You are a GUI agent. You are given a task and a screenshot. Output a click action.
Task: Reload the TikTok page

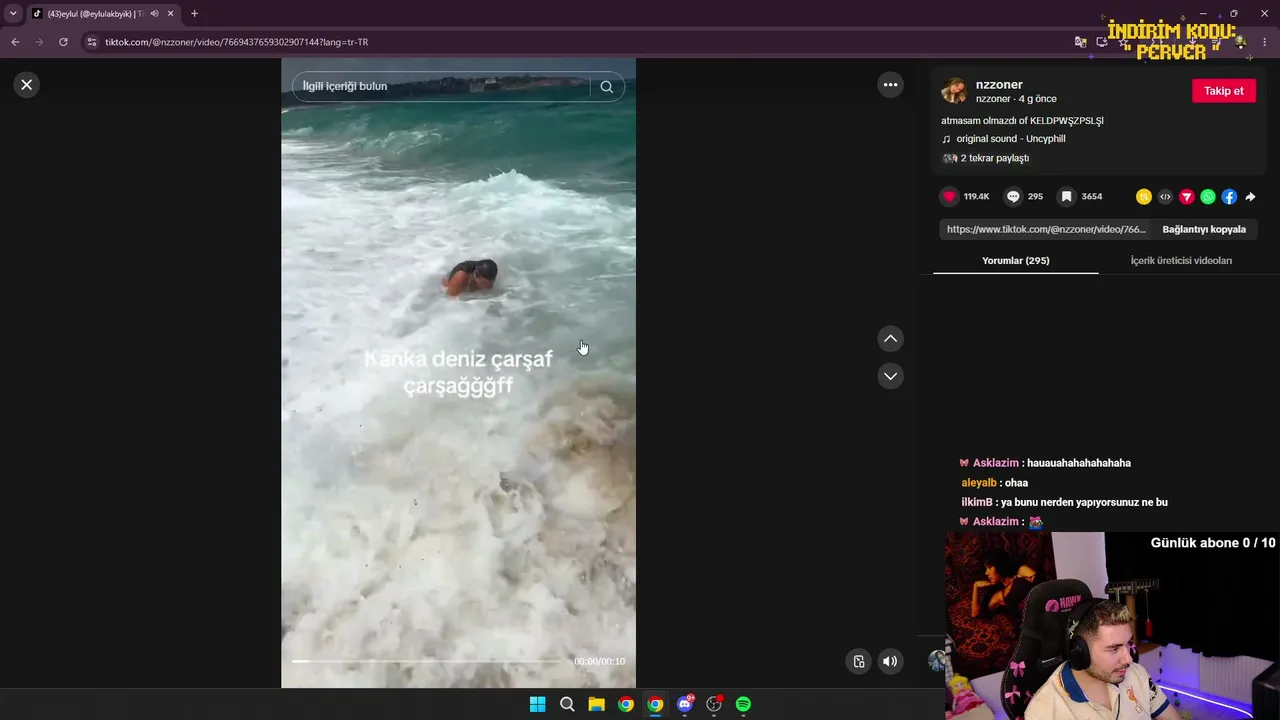click(x=63, y=42)
